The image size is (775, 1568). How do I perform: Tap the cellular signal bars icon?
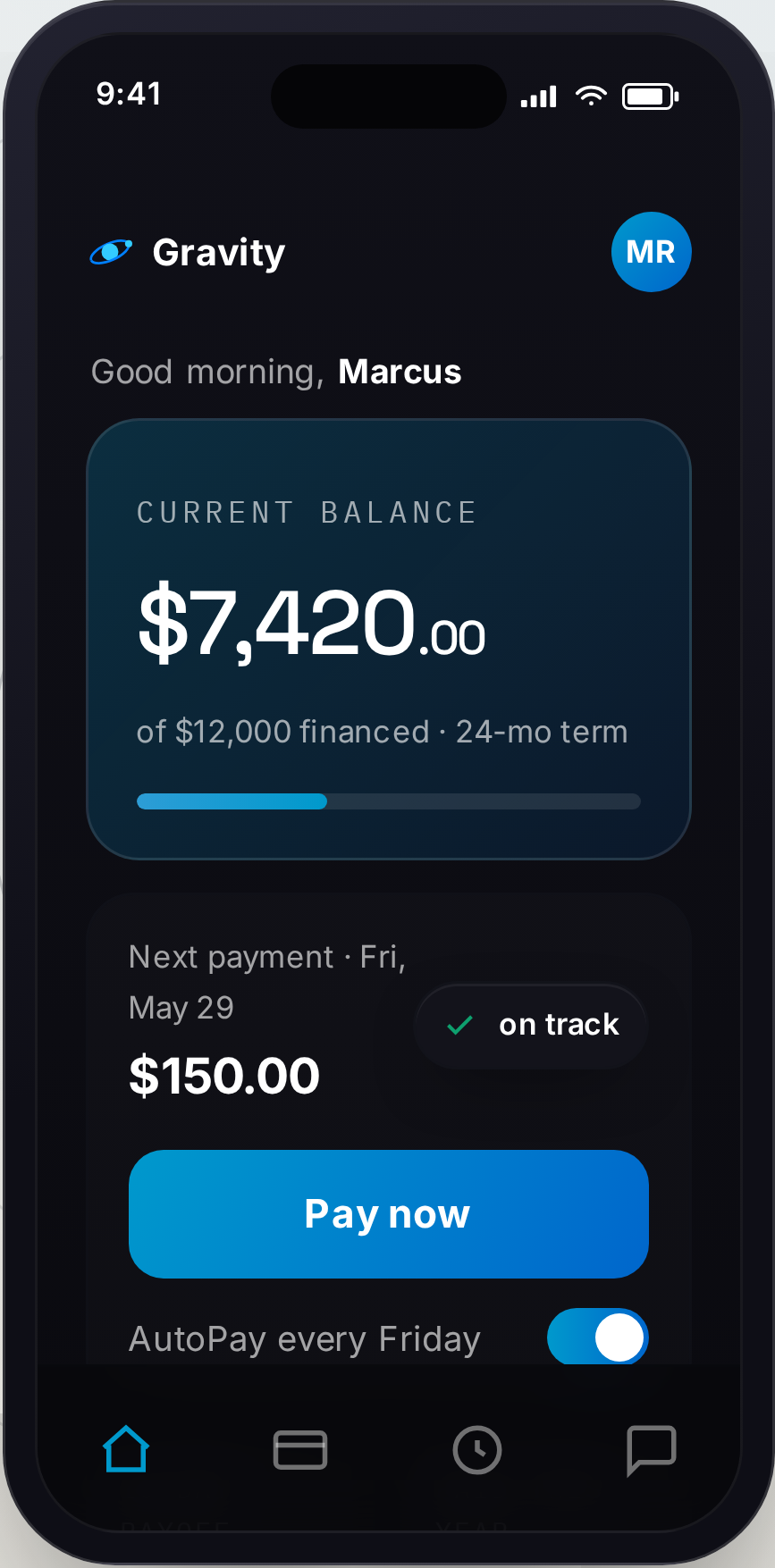(x=539, y=96)
